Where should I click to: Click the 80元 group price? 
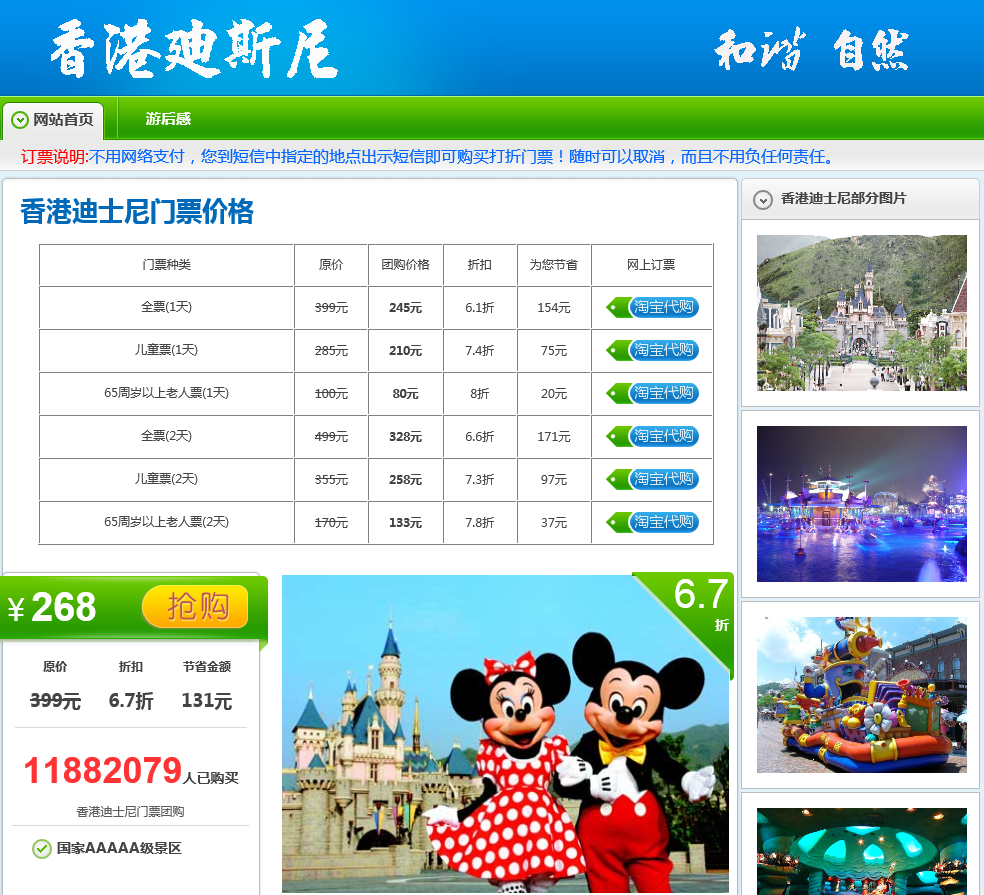coord(405,394)
